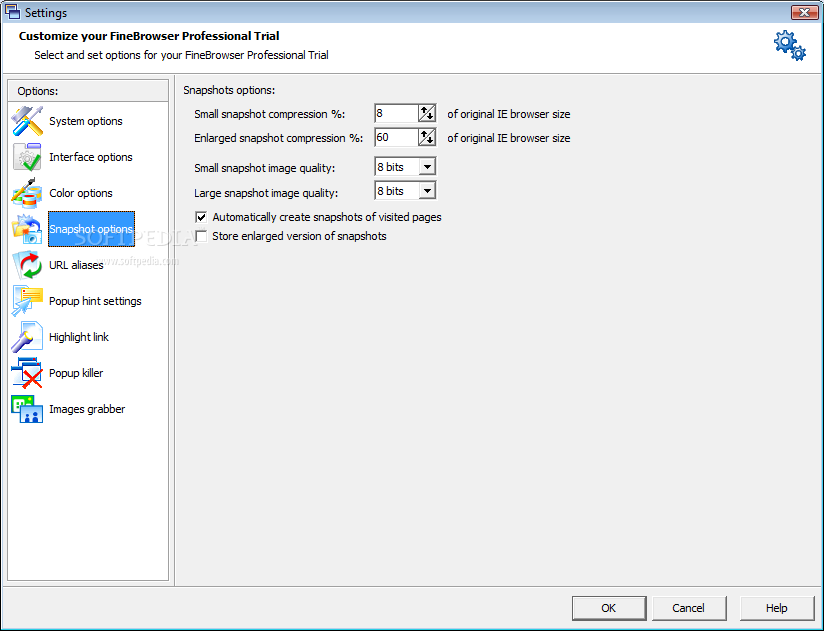
Task: Go to Images grabber settings
Action: pyautogui.click(x=87, y=409)
